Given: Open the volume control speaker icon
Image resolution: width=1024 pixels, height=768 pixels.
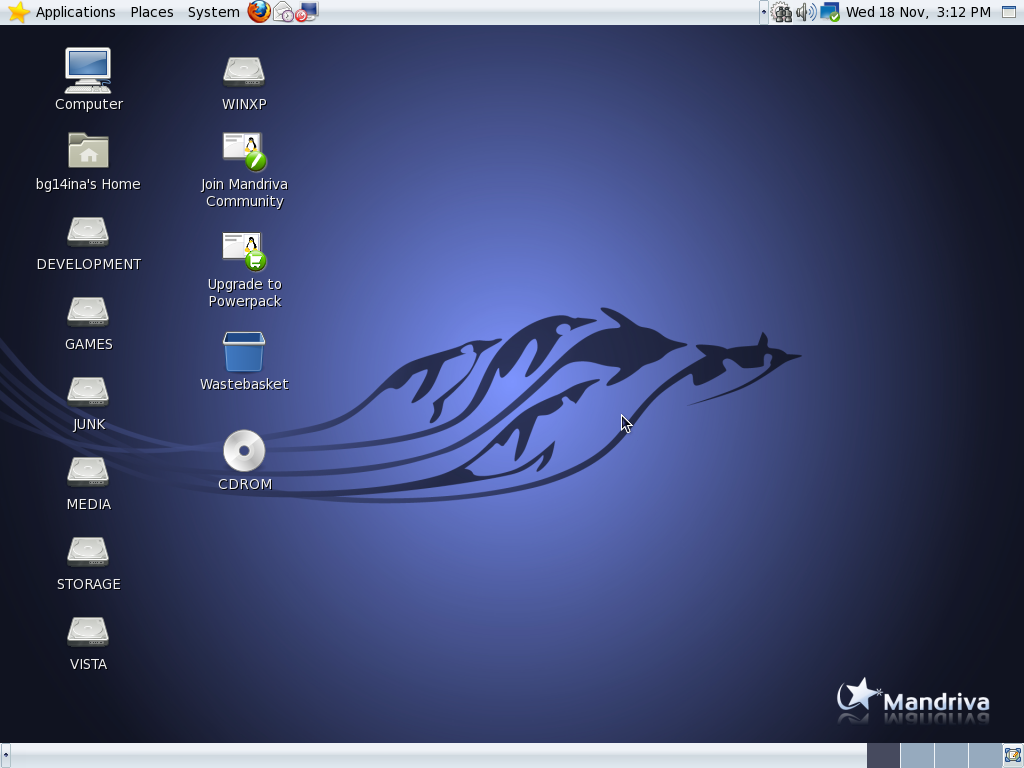Looking at the screenshot, I should (806, 12).
